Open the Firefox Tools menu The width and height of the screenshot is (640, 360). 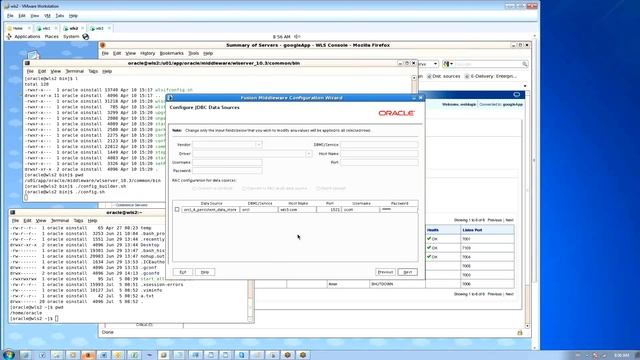point(193,53)
